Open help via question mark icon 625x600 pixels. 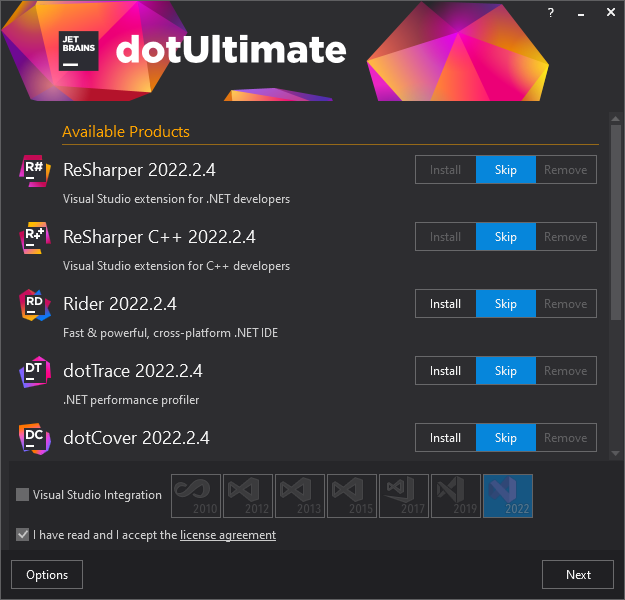click(x=550, y=13)
